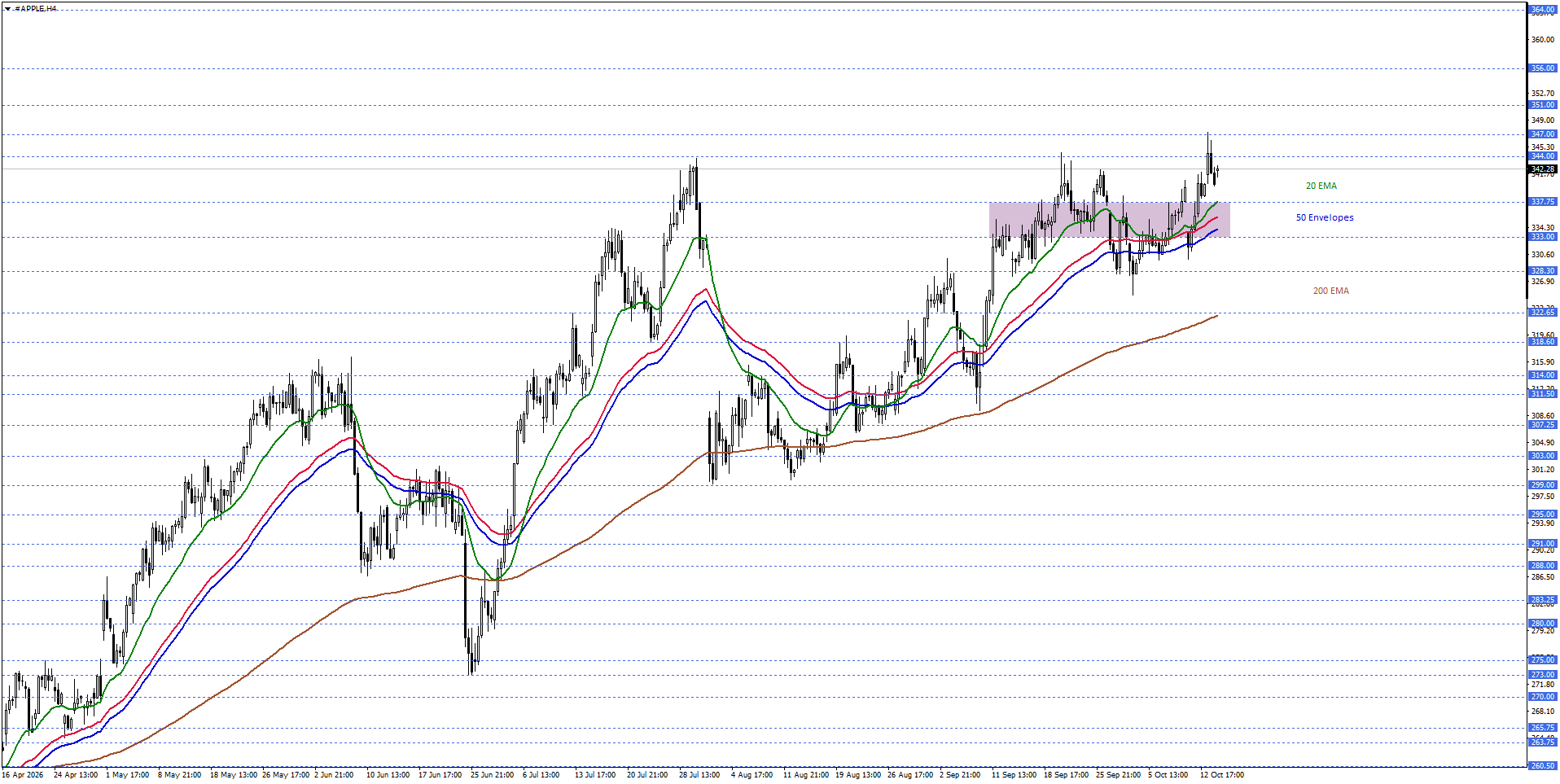Click the 275.00 price level label
1560x784 pixels.
1543,660
